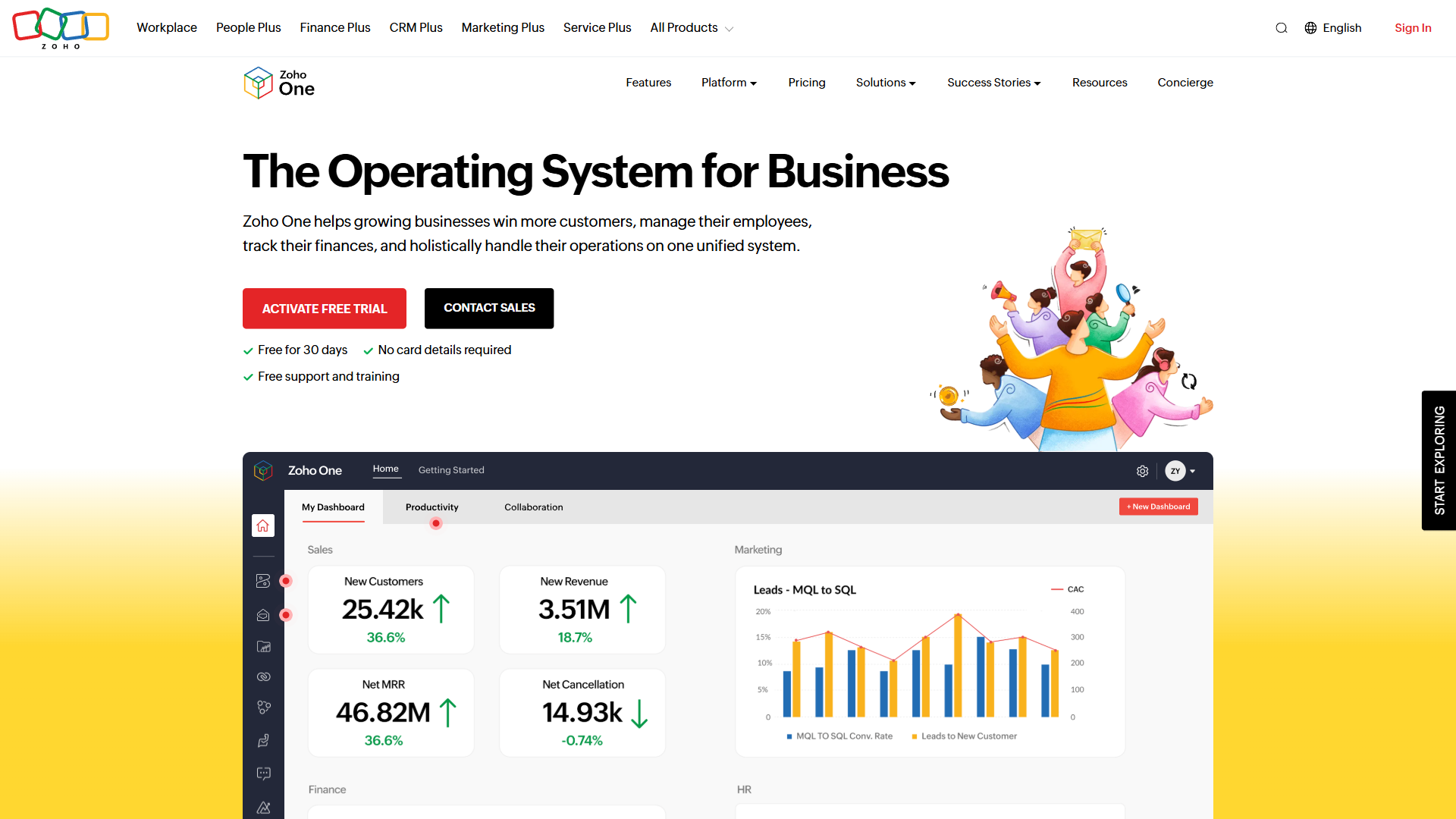
Task: Click the Leads to New Customer legend
Action: point(965,736)
